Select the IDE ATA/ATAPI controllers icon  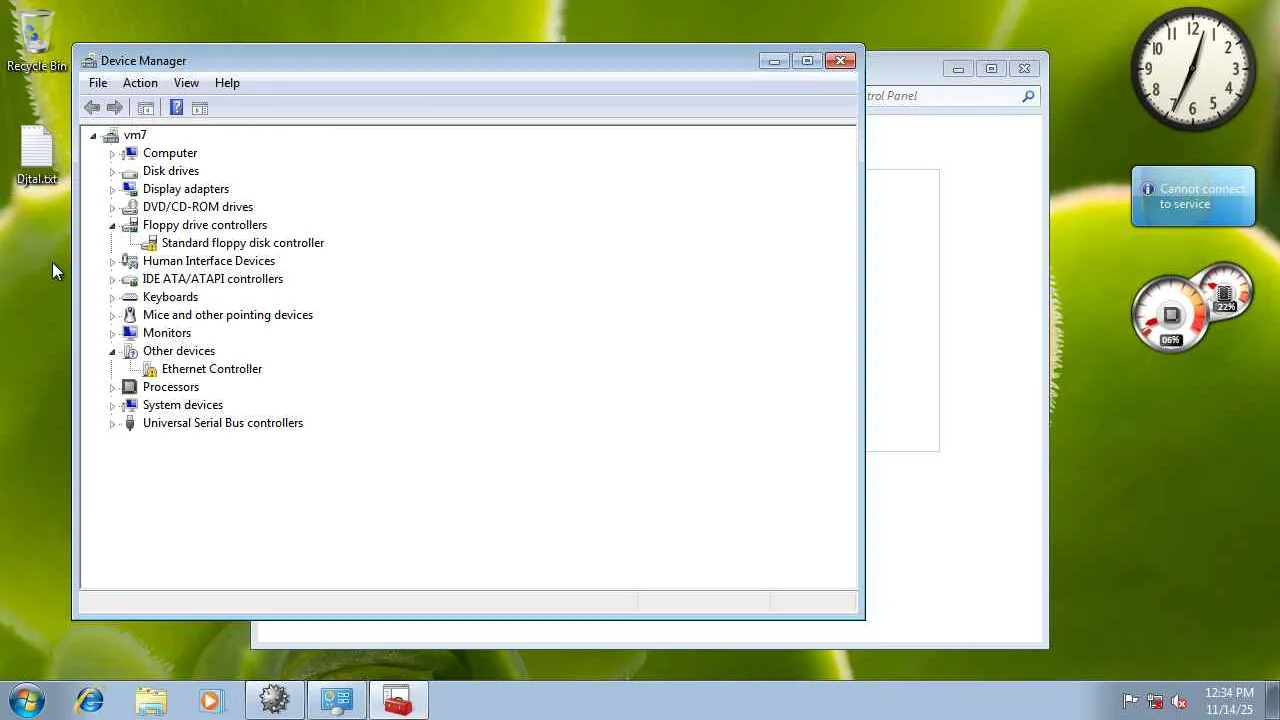click(x=129, y=279)
